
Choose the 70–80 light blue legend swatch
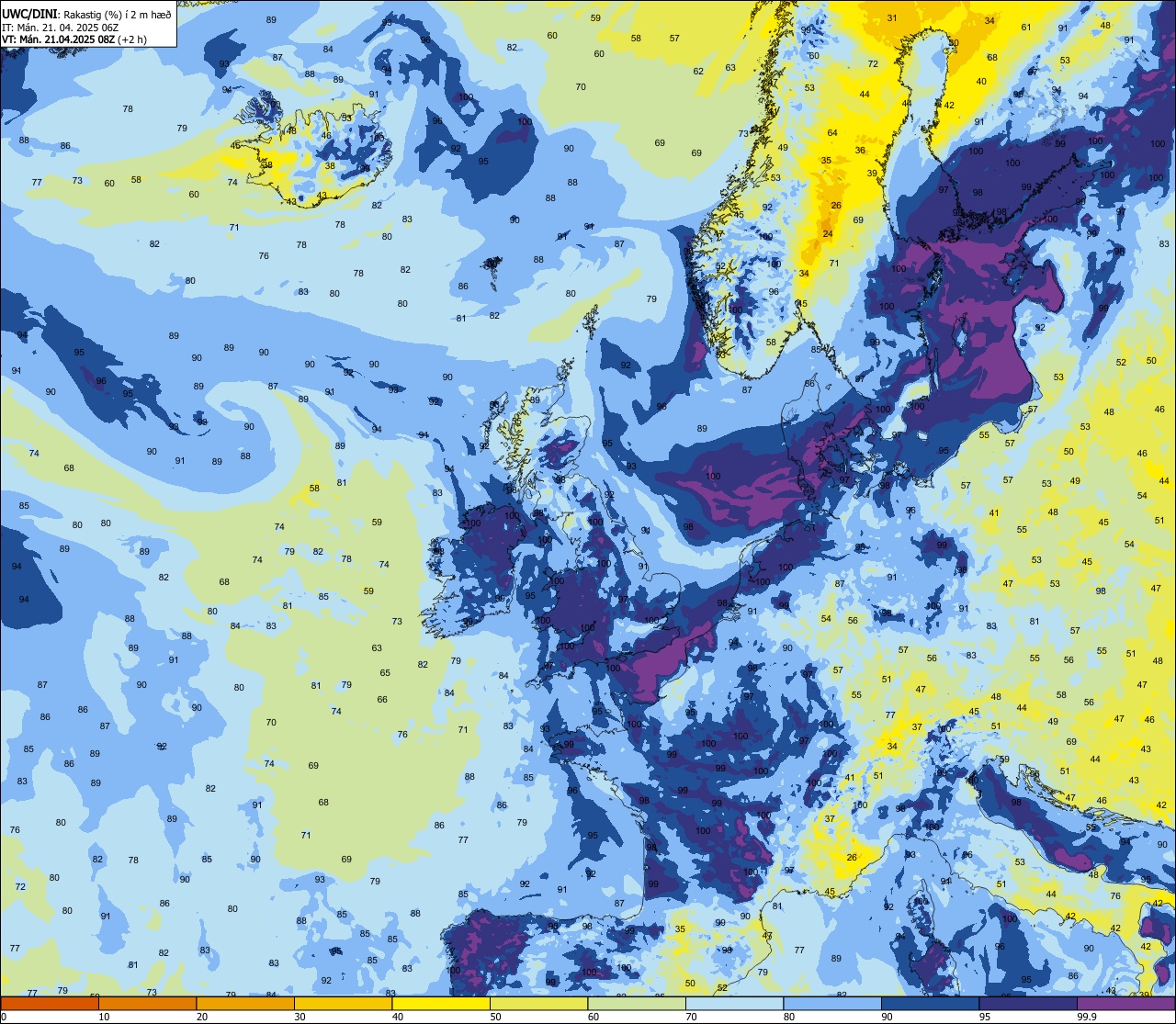[x=734, y=1003]
